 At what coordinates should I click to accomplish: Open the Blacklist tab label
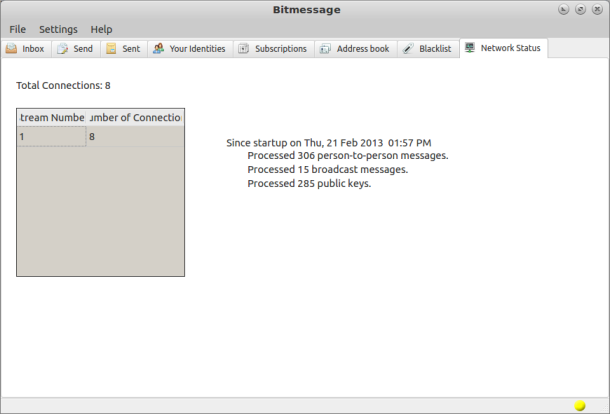click(x=435, y=49)
